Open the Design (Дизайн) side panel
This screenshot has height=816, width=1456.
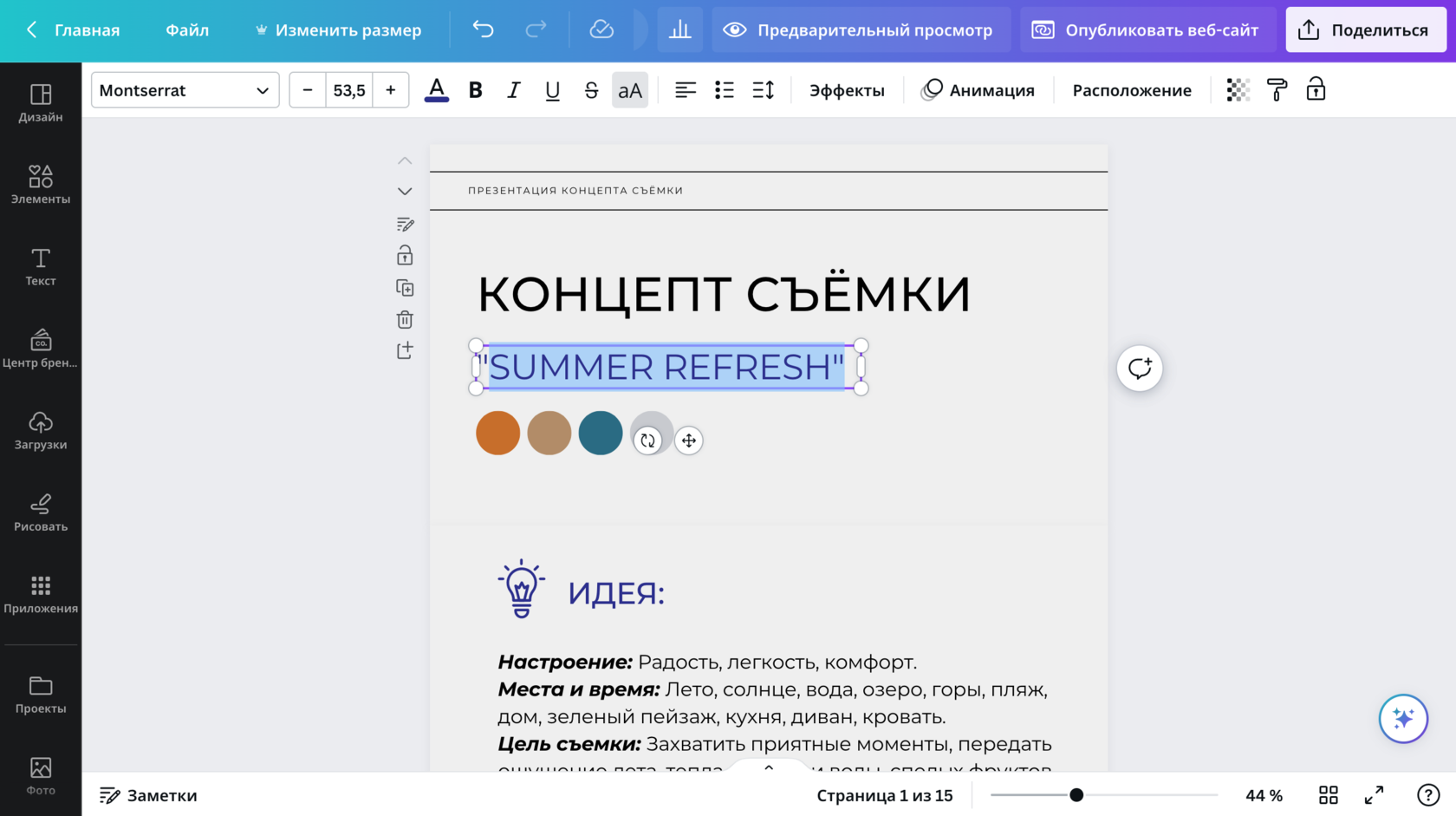[x=41, y=103]
